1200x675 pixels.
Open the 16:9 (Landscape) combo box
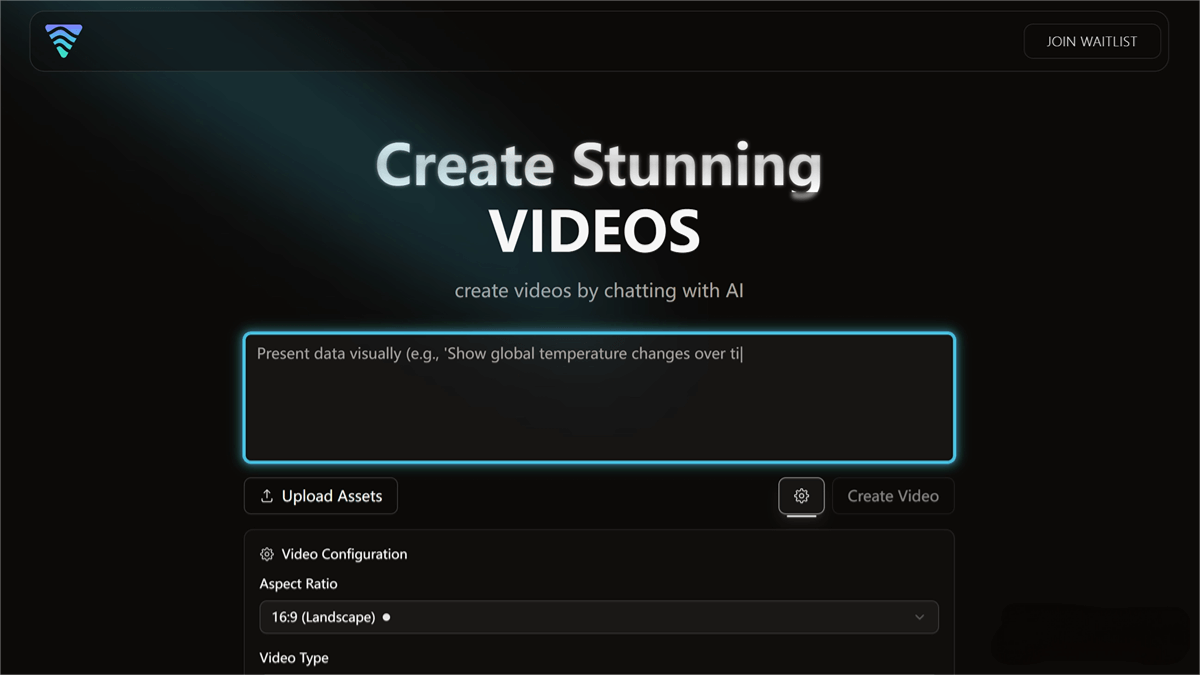click(598, 617)
